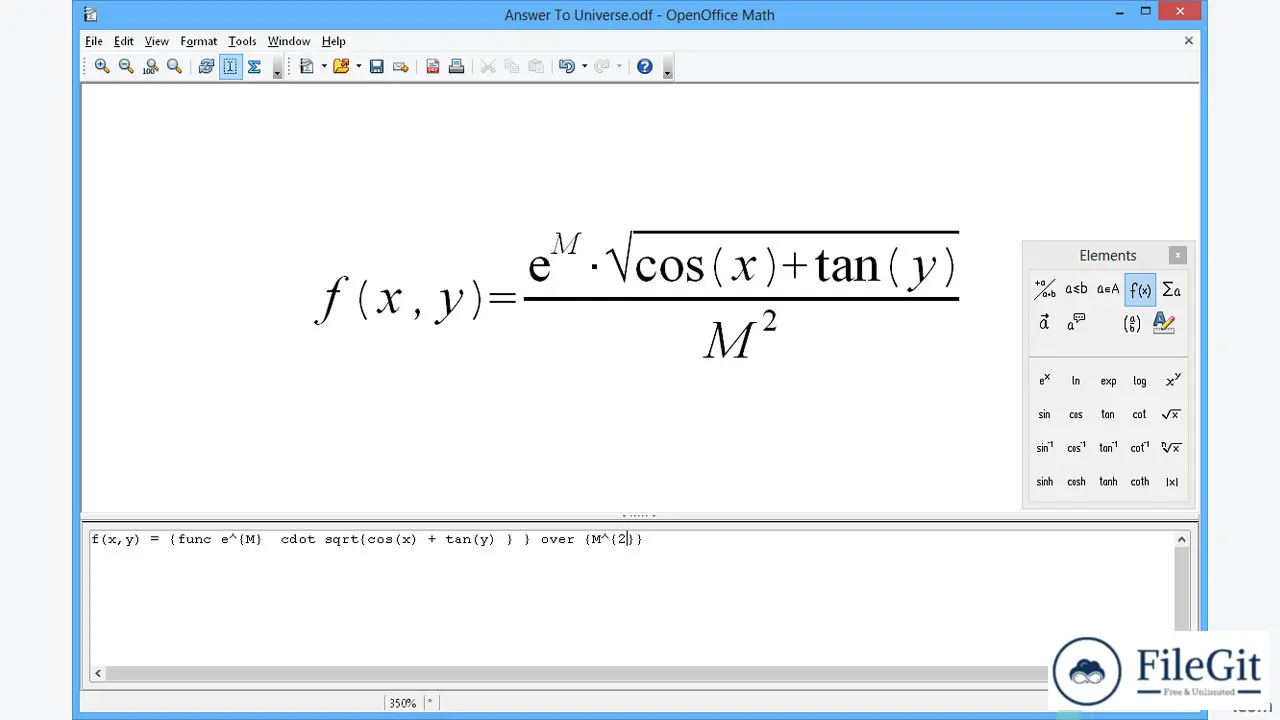Toggle the Formula Cursor button
The height and width of the screenshot is (720, 1280).
[x=230, y=66]
